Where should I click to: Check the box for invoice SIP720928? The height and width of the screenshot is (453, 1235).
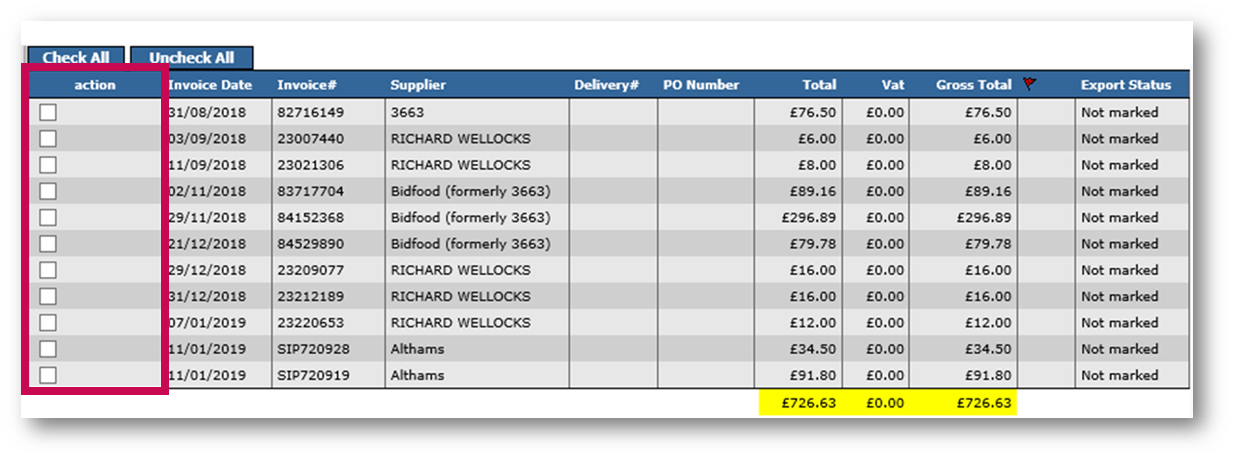click(x=48, y=349)
